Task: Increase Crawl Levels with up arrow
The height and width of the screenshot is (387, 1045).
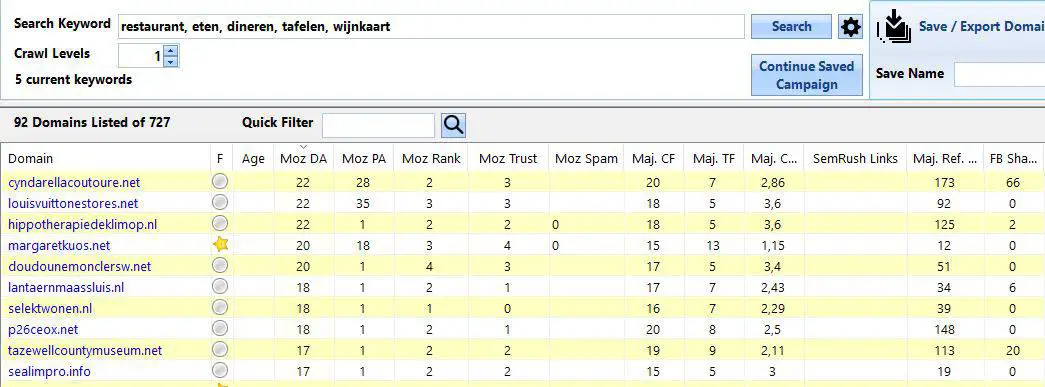Action: click(171, 51)
